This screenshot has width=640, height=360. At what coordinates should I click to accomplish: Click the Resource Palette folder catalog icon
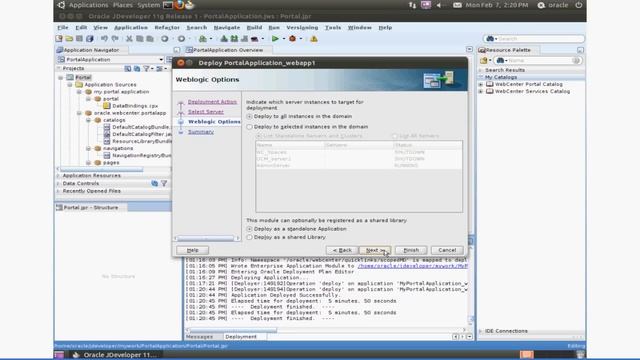coord(484,60)
